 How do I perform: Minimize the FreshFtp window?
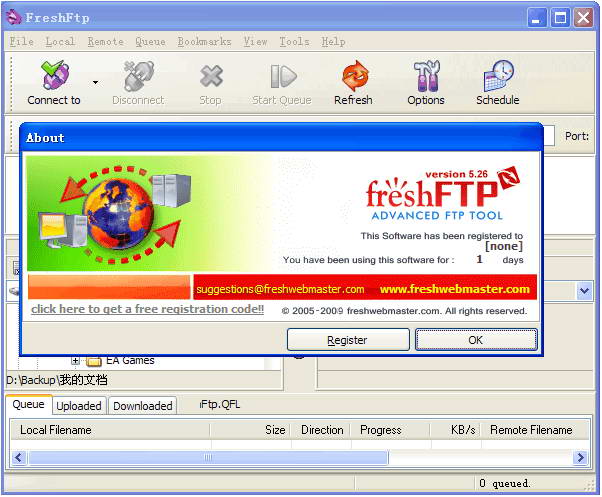coord(537,18)
